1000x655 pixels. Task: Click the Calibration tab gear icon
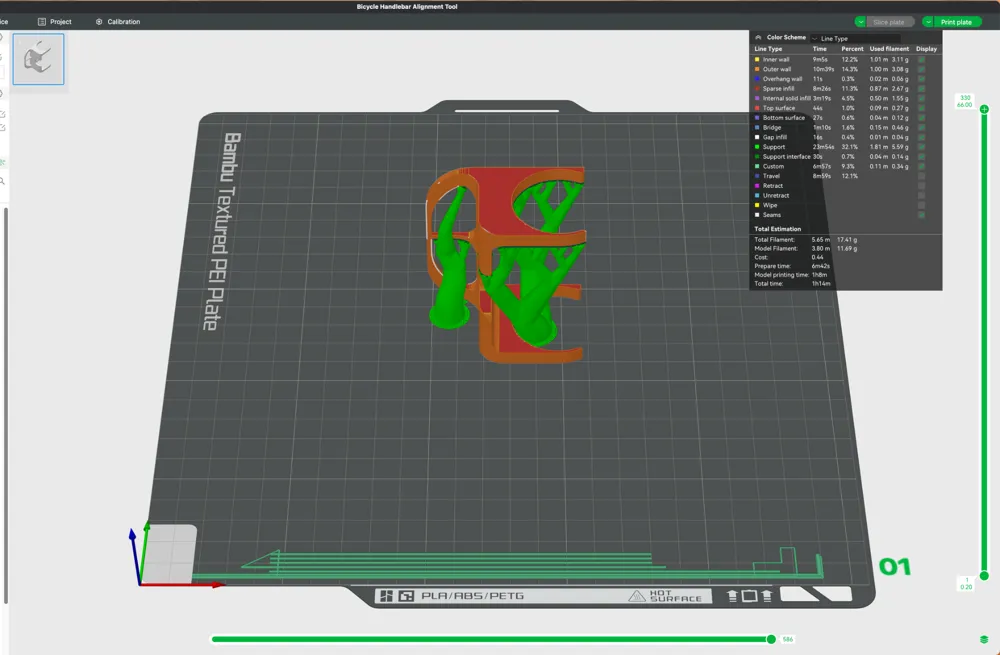[99, 22]
